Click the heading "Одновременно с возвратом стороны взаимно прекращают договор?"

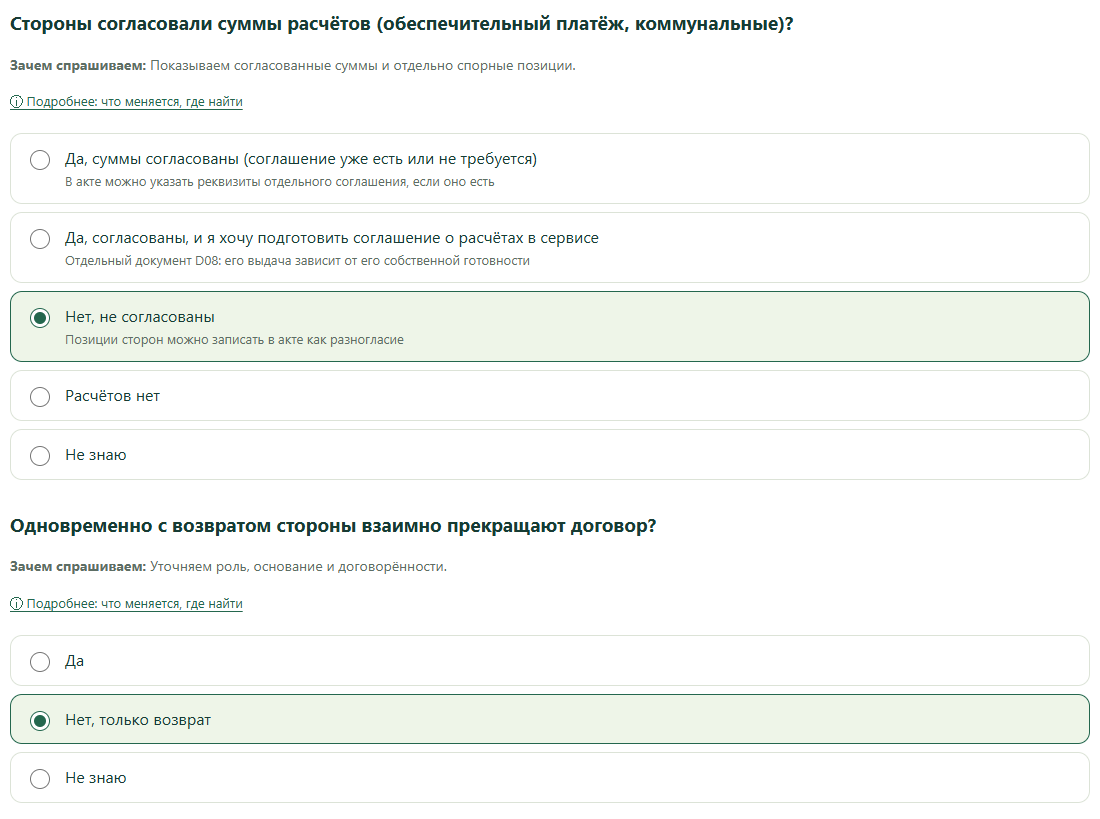coord(333,526)
